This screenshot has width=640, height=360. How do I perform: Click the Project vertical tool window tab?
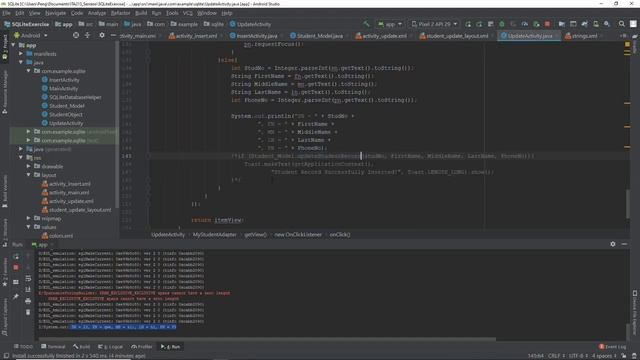click(x=5, y=48)
